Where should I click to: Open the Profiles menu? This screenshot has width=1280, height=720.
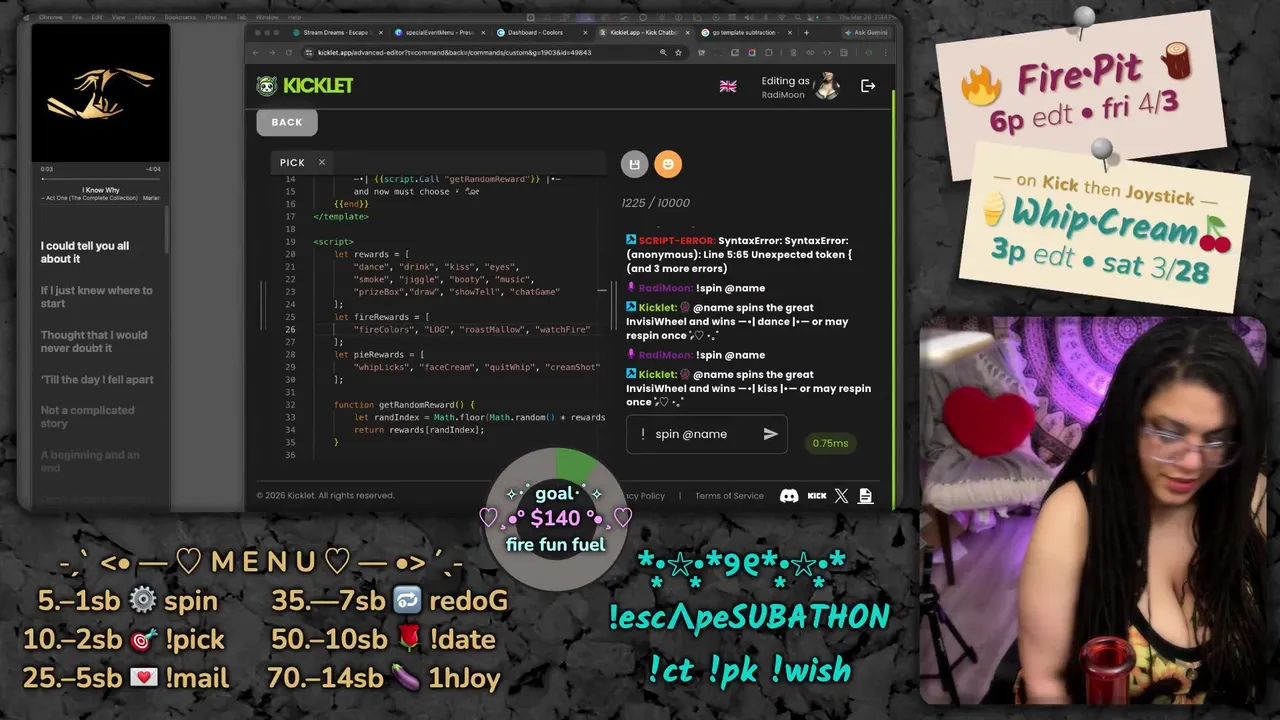pos(216,17)
